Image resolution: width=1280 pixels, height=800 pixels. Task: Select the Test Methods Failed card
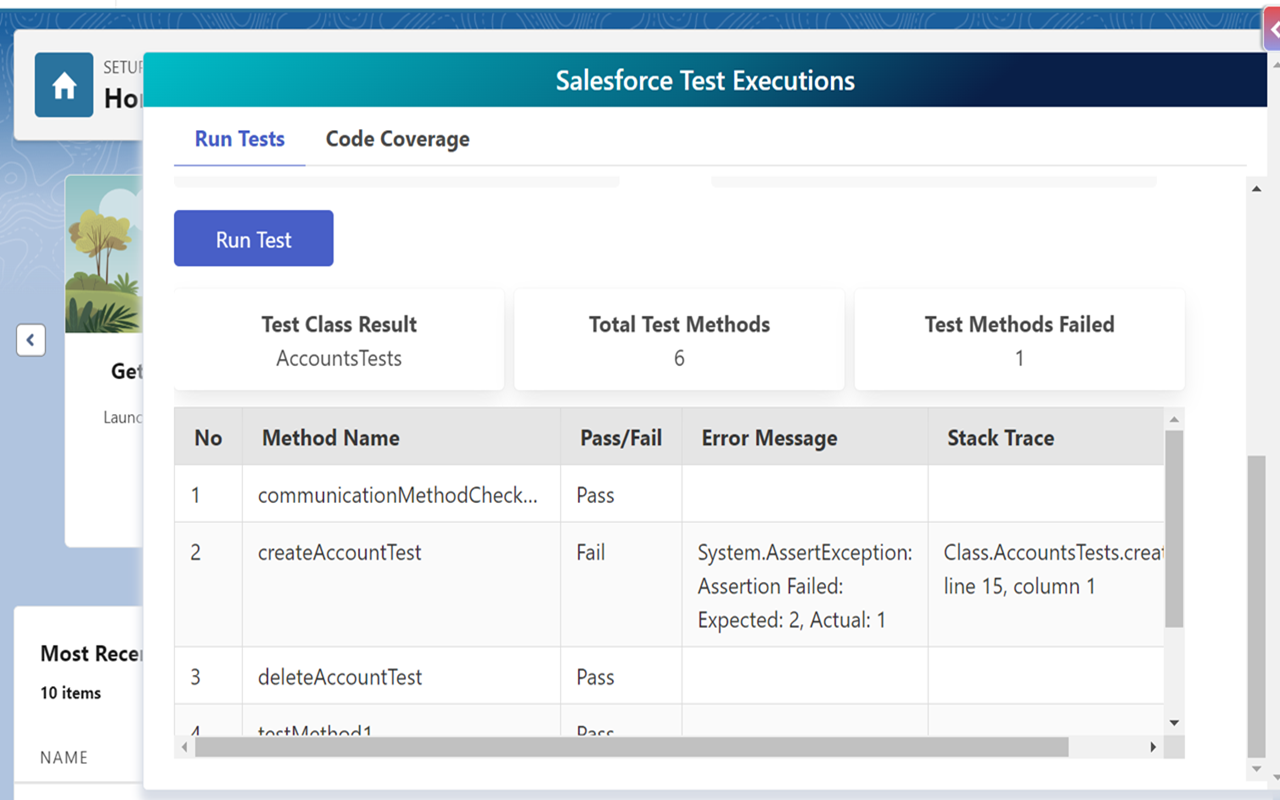click(x=1019, y=341)
